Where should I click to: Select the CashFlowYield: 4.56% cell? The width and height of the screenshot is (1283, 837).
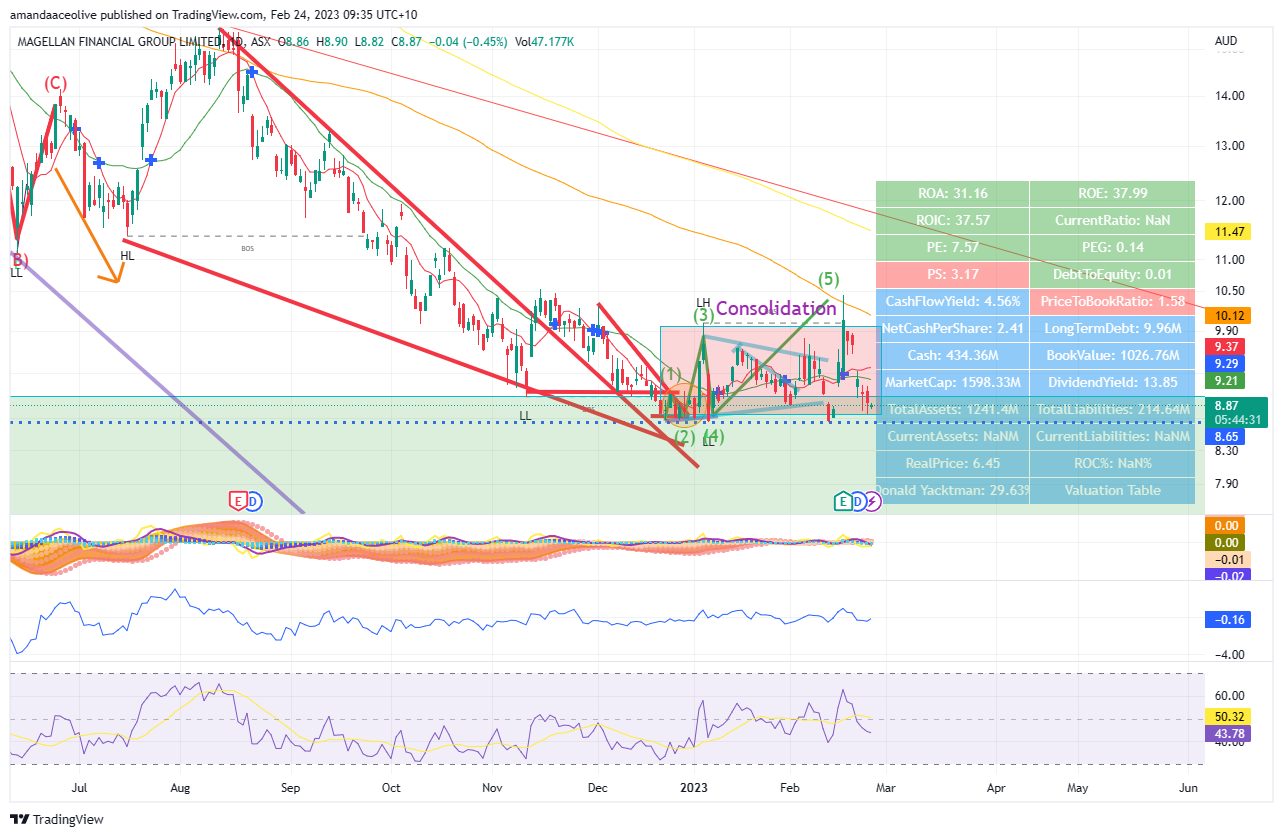(951, 301)
